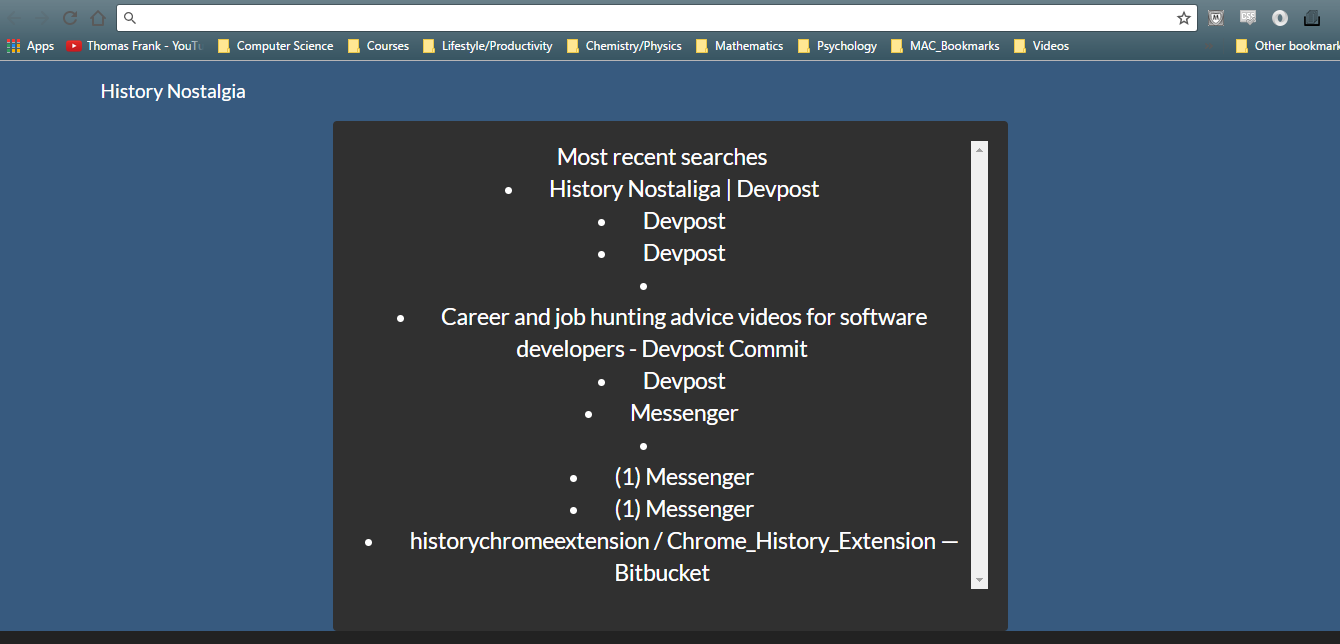Bookmark this page with the star

1184,18
